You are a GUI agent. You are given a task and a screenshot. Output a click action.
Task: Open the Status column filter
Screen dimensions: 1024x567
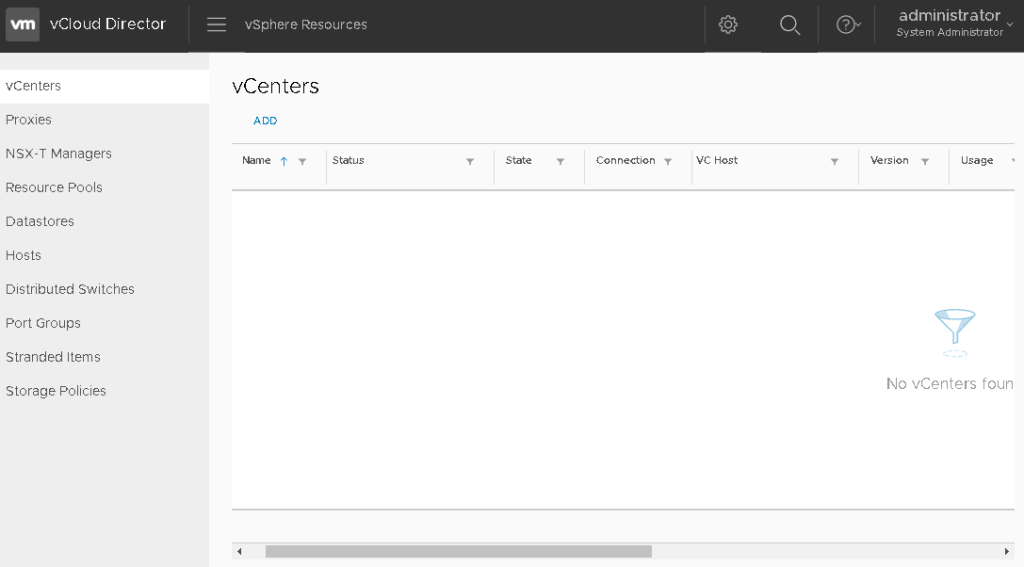click(x=470, y=161)
